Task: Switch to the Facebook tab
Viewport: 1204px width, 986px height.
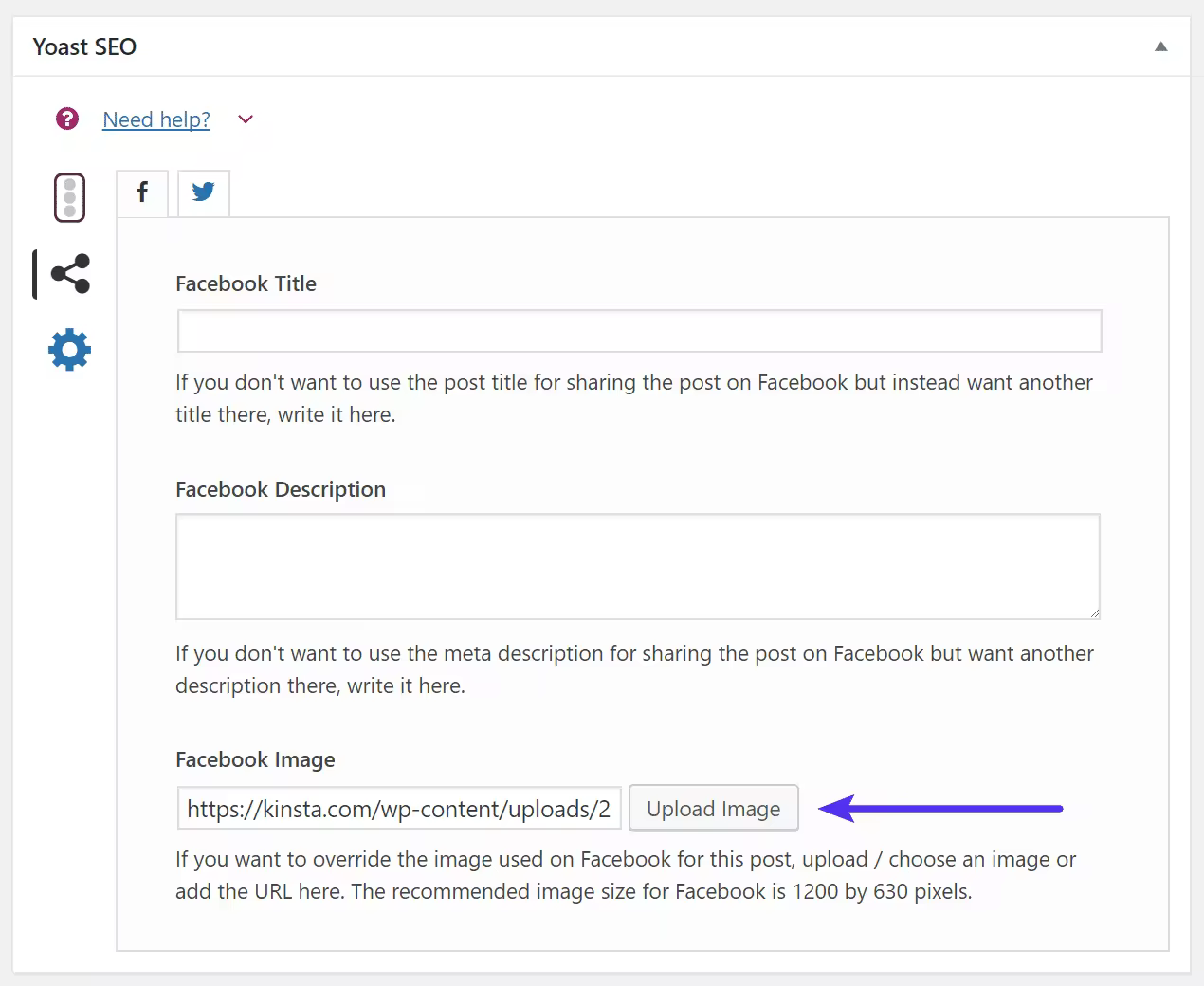Action: [x=142, y=192]
